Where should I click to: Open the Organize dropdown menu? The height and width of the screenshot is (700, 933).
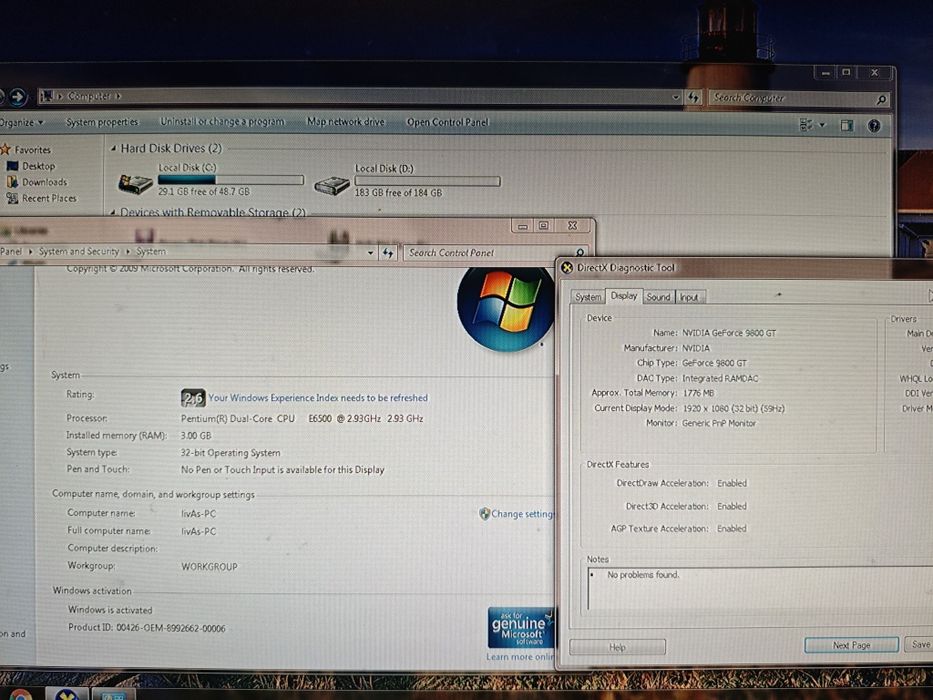[22, 123]
